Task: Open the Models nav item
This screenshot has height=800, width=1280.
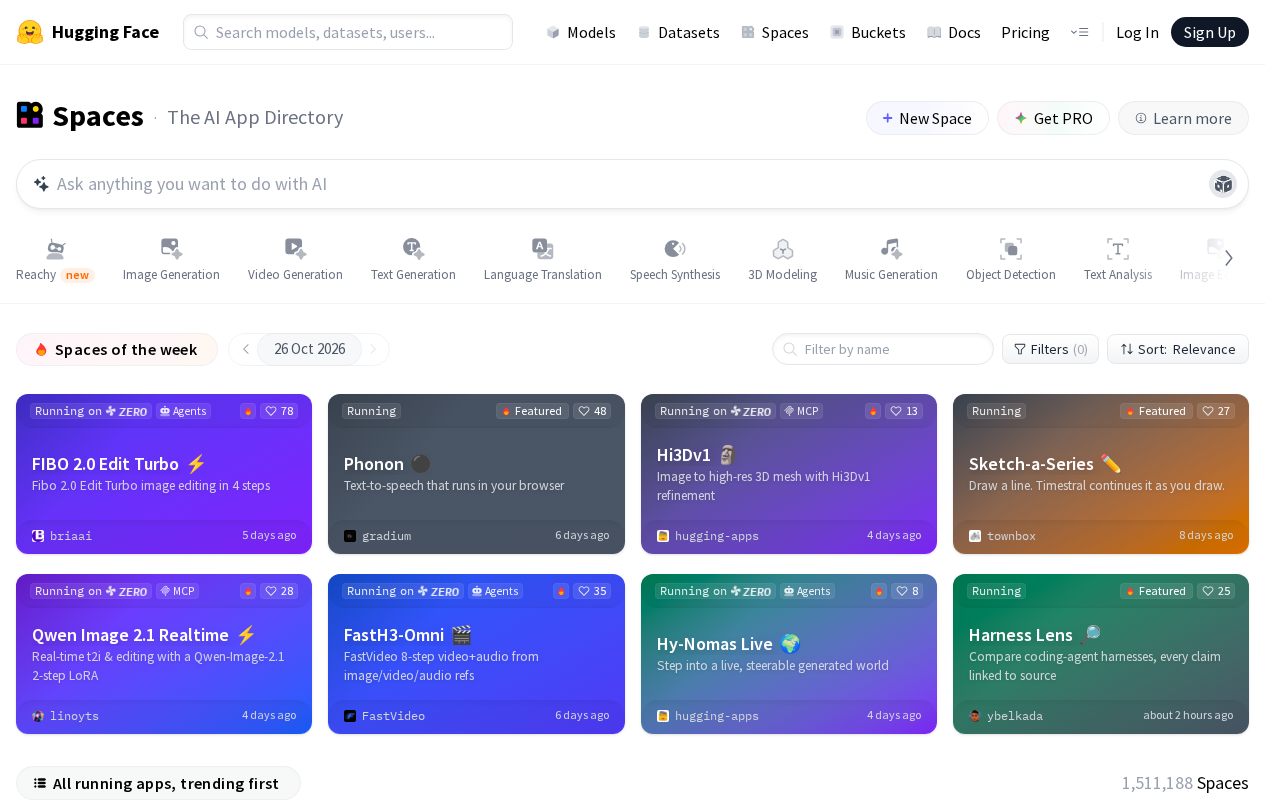Action: pyautogui.click(x=580, y=32)
